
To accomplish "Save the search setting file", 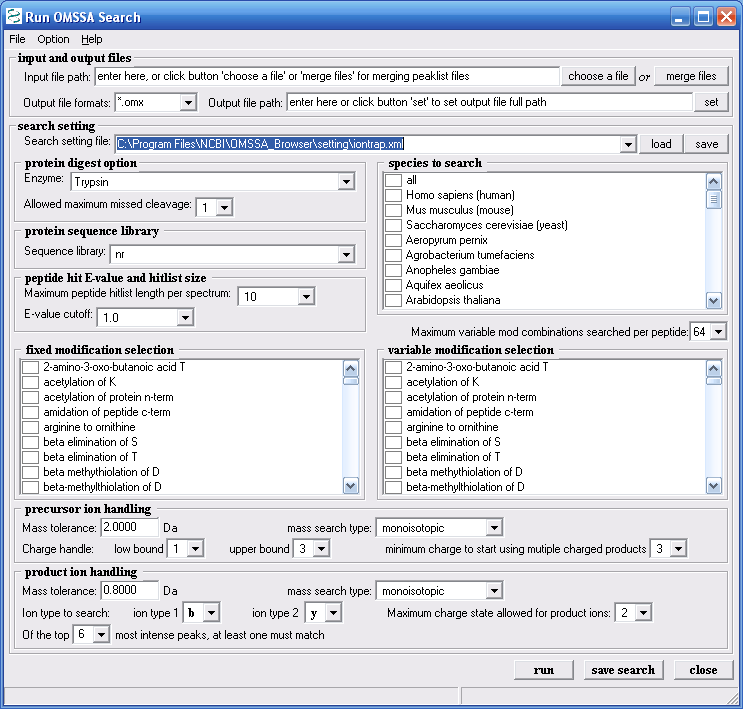I will click(707, 144).
